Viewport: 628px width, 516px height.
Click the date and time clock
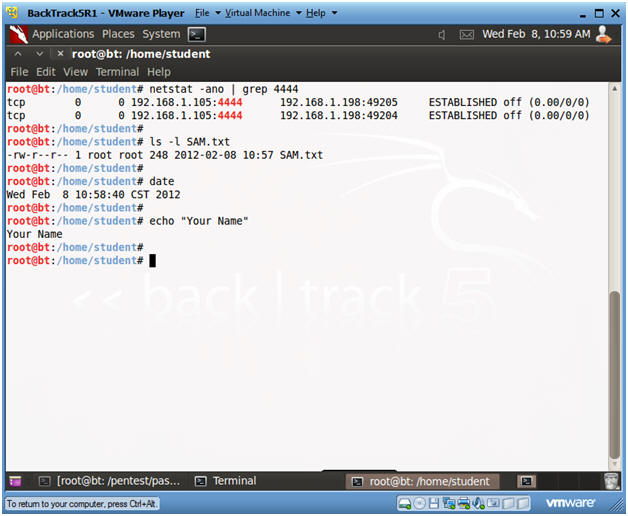click(536, 34)
